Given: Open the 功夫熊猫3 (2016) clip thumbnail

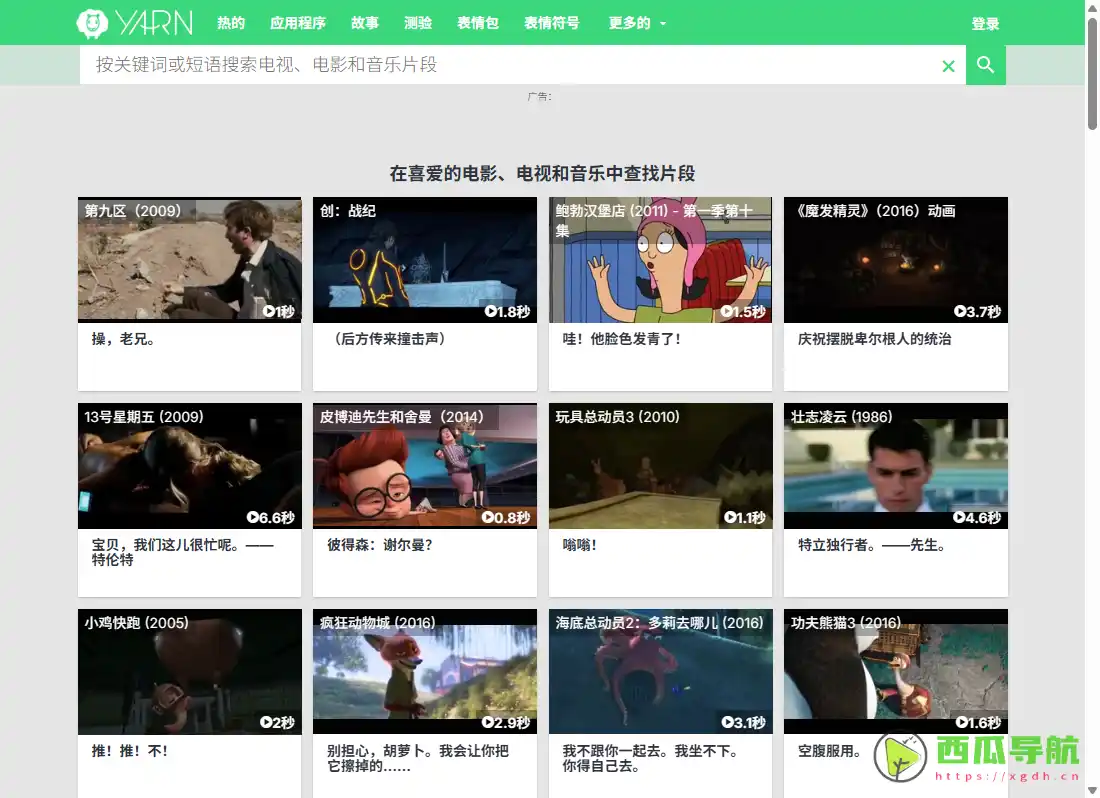Looking at the screenshot, I should 896,672.
